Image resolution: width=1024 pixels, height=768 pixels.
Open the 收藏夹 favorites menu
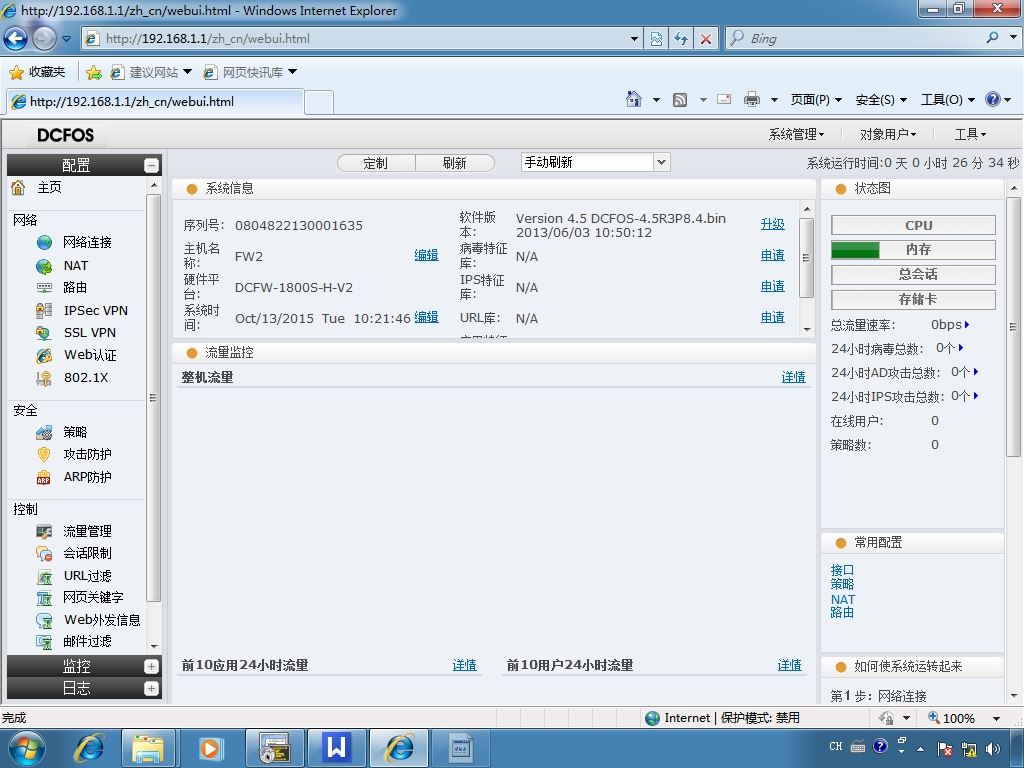click(38, 72)
